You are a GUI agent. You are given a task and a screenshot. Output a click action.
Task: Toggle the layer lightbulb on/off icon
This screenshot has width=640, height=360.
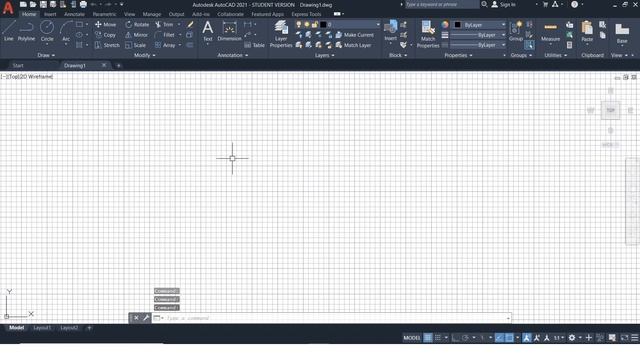pos(299,24)
